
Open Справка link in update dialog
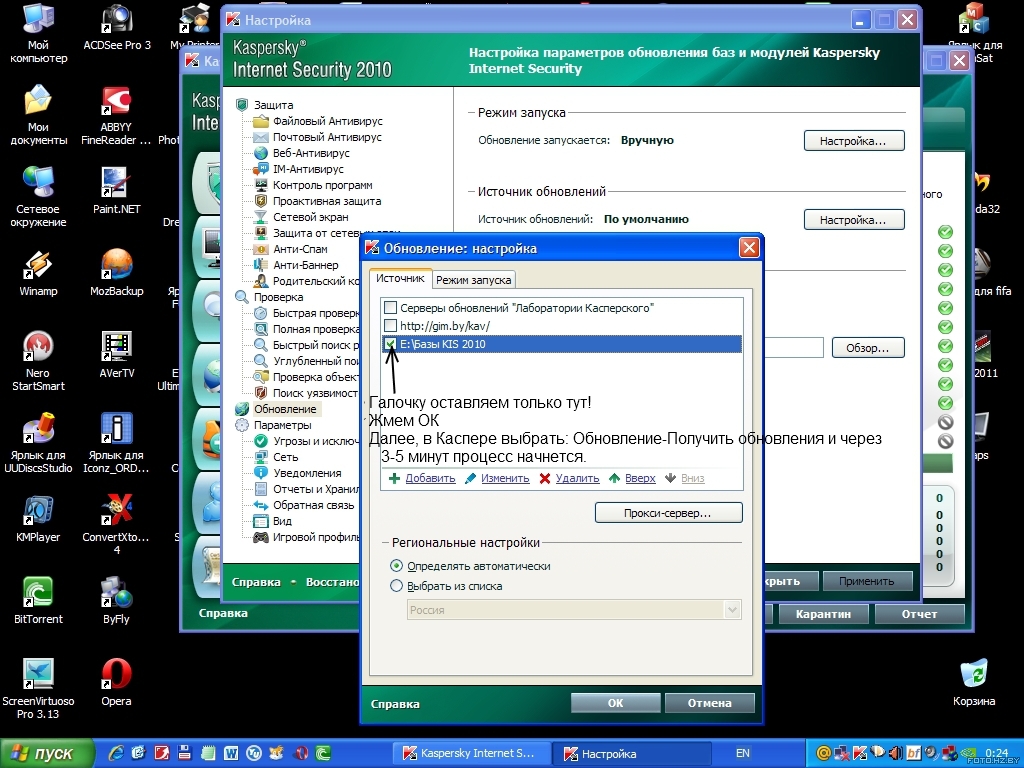click(x=395, y=704)
